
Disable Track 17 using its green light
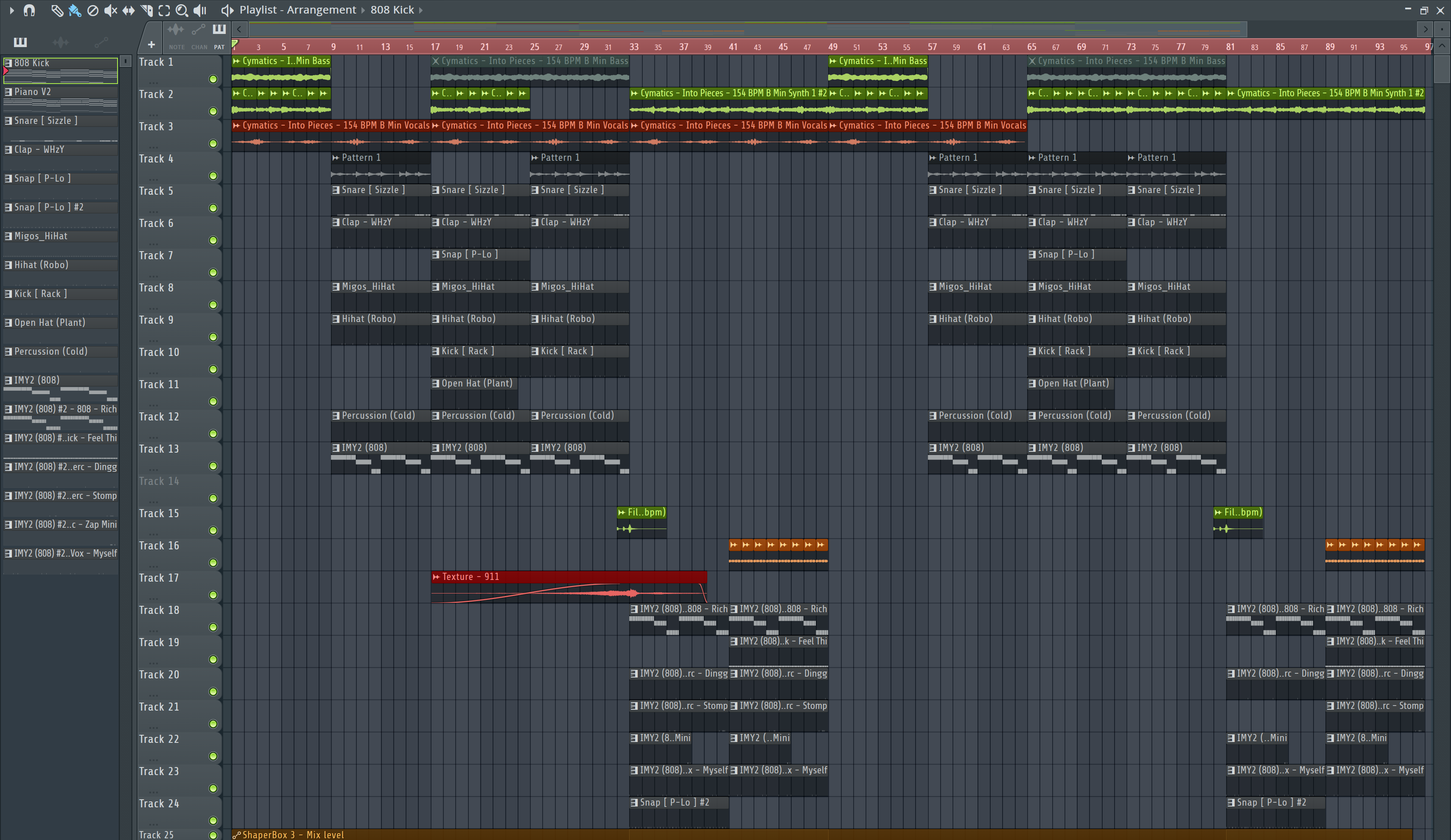[x=213, y=595]
